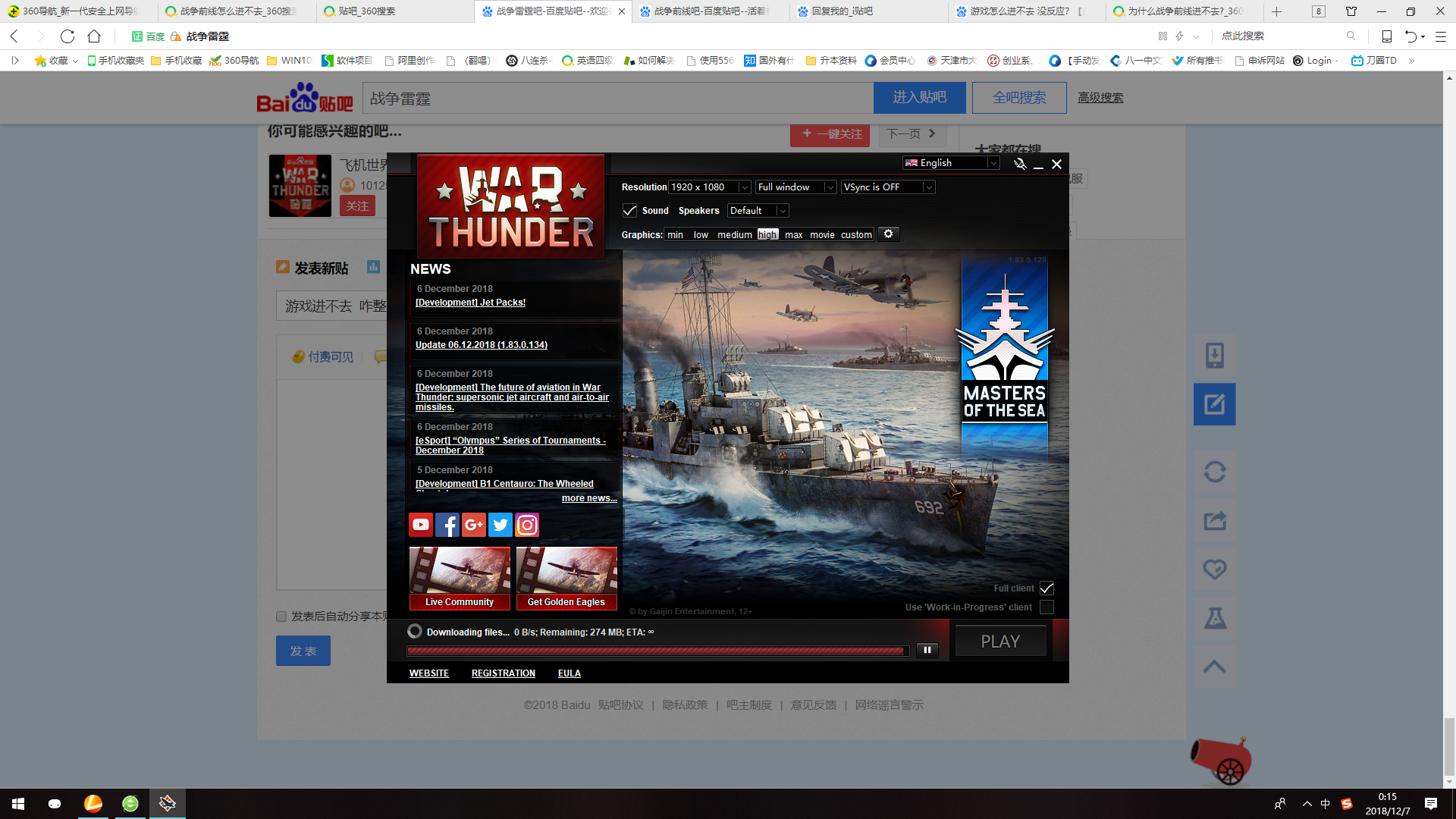Click the page vertical scrollbar

click(1449, 747)
